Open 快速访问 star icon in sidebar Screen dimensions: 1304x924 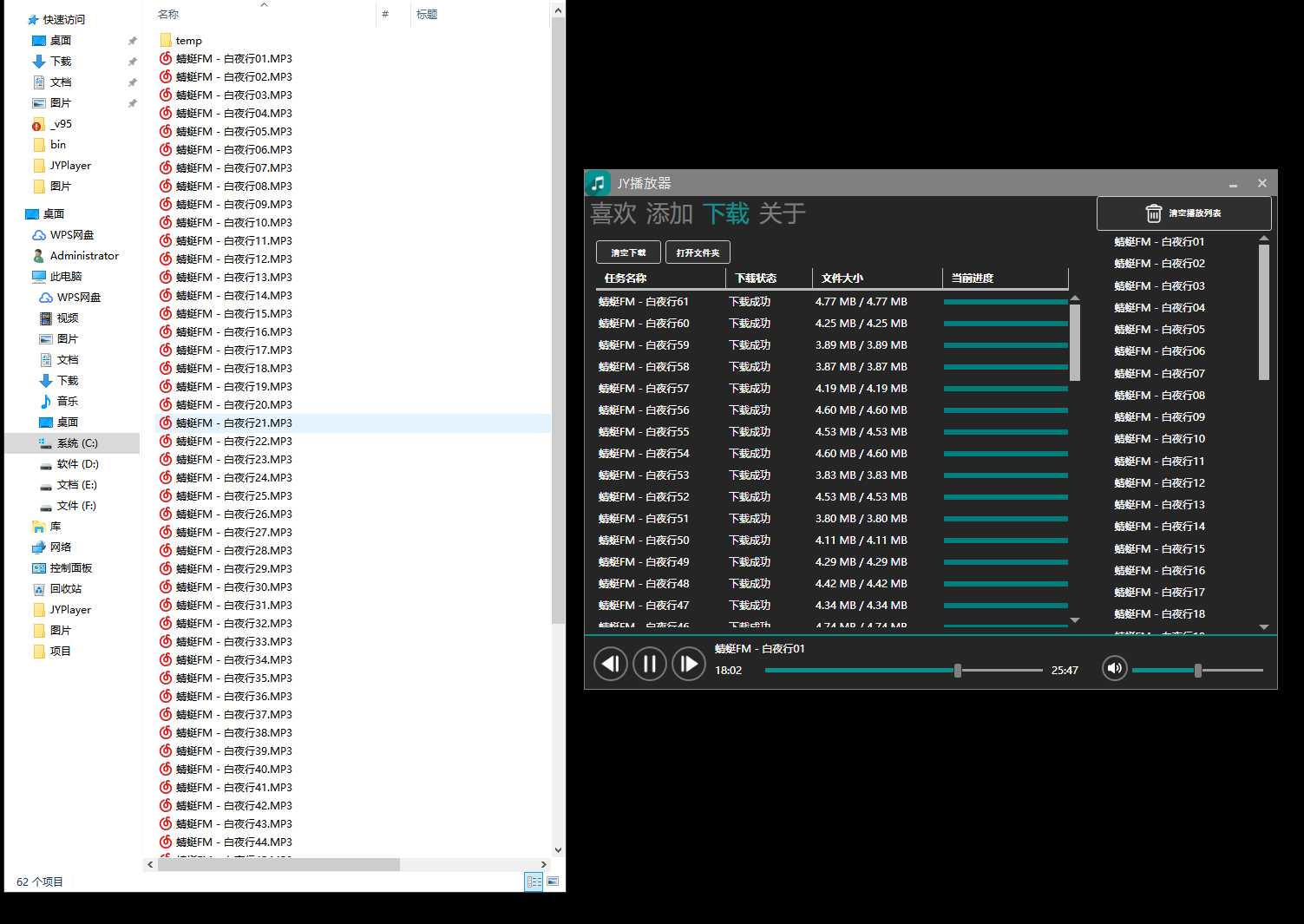(33, 19)
